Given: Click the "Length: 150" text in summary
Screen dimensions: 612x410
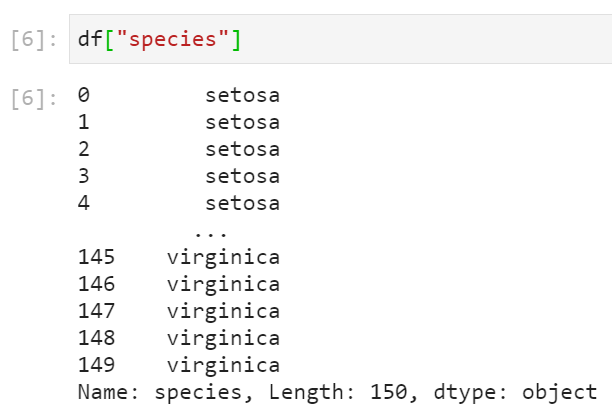Looking at the screenshot, I should [x=338, y=392].
